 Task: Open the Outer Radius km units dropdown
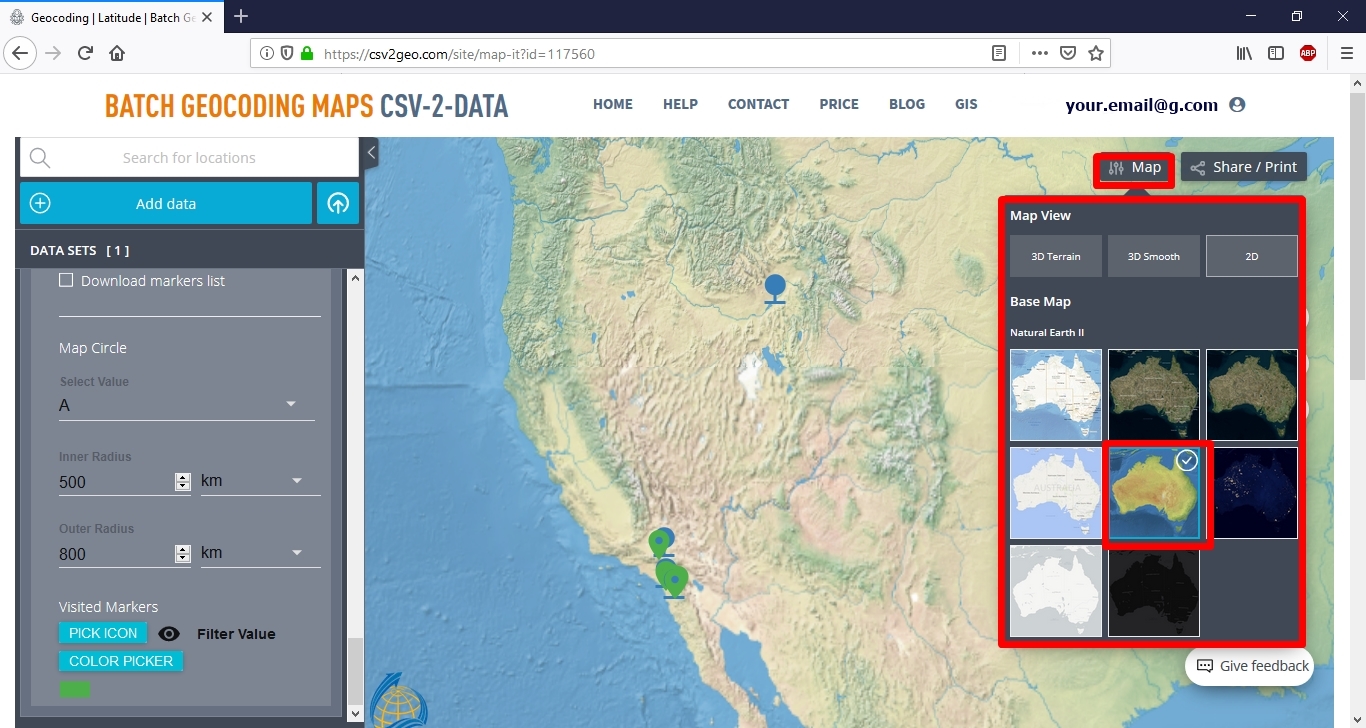296,552
